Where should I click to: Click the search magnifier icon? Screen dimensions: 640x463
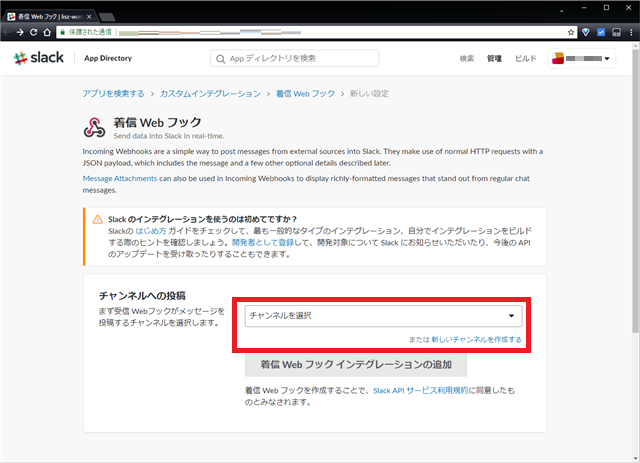[220, 59]
